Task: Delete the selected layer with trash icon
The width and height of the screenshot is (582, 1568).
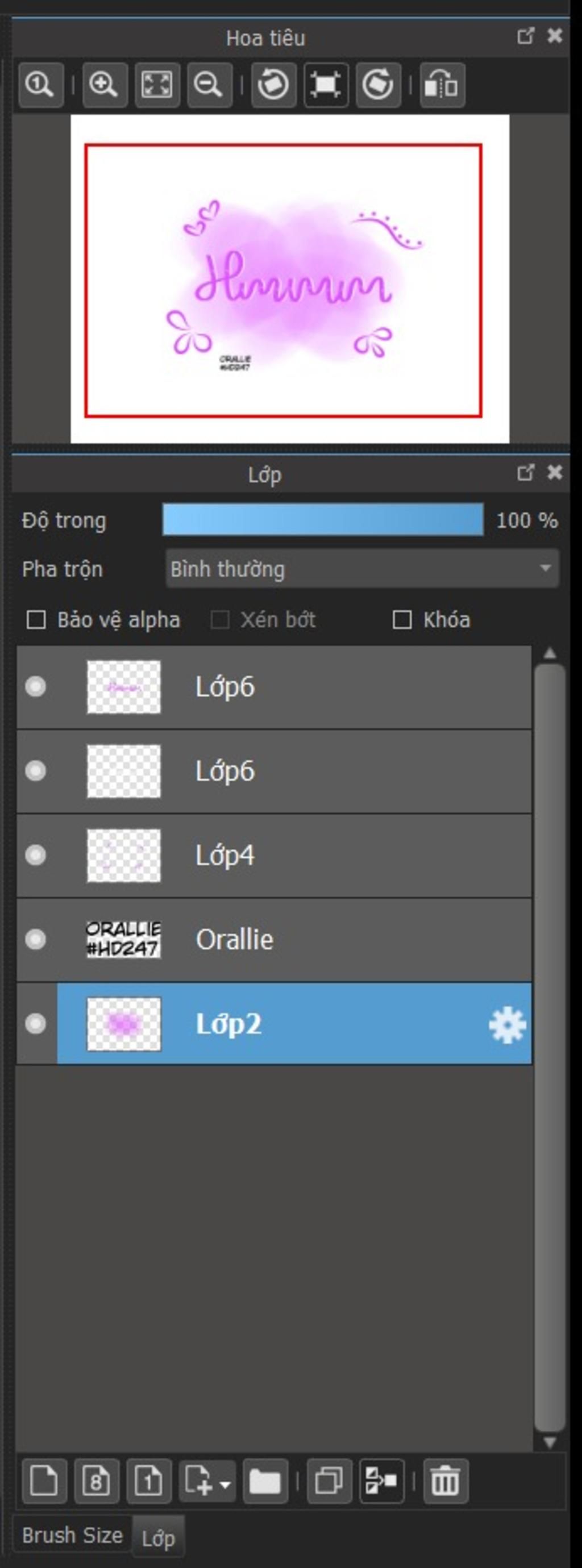Action: tap(446, 1481)
